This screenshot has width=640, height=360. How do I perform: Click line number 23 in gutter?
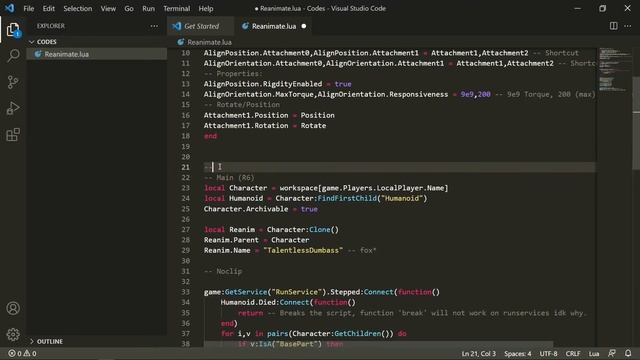[x=185, y=188]
